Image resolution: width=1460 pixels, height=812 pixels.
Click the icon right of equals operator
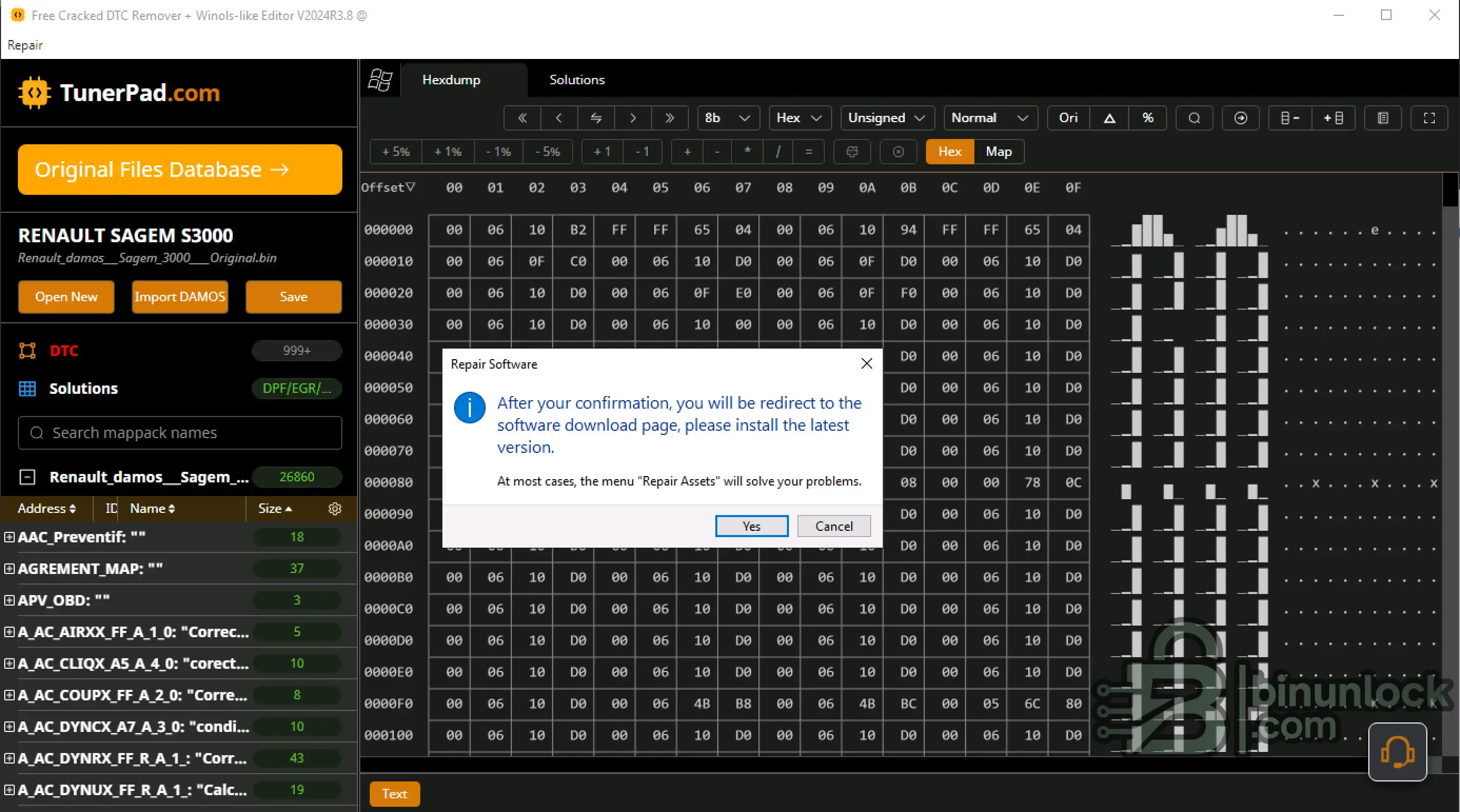coord(852,152)
